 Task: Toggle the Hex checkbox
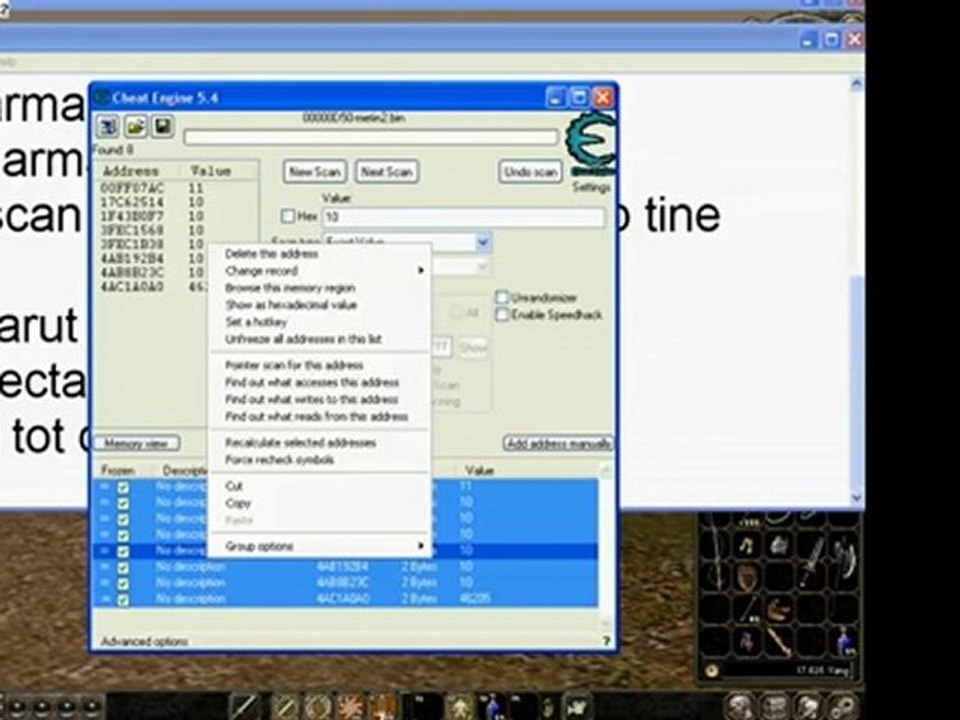pyautogui.click(x=288, y=216)
